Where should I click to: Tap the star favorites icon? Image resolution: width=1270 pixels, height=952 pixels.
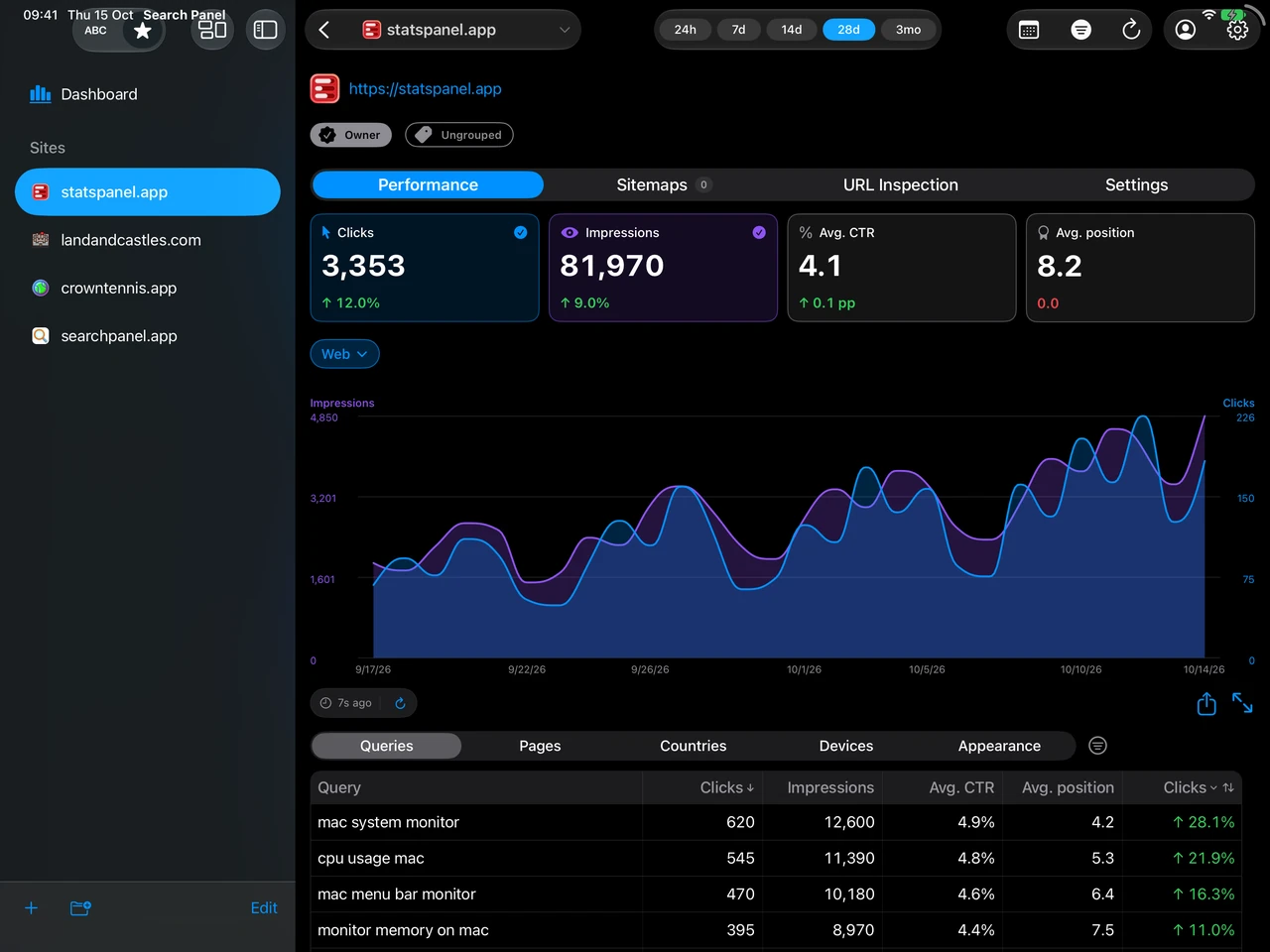[143, 31]
